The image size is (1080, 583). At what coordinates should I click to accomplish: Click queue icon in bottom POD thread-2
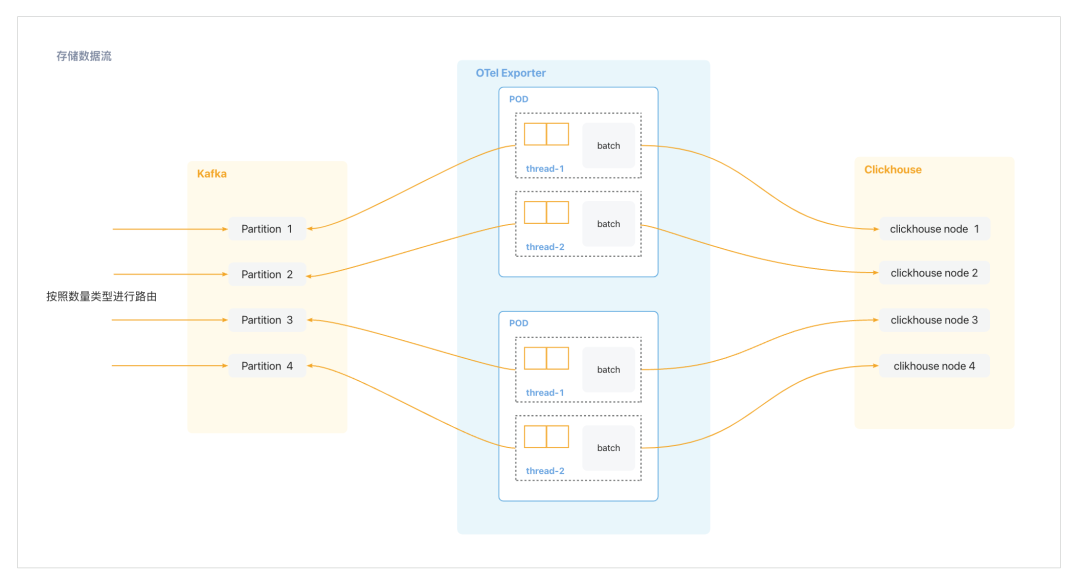[x=546, y=437]
